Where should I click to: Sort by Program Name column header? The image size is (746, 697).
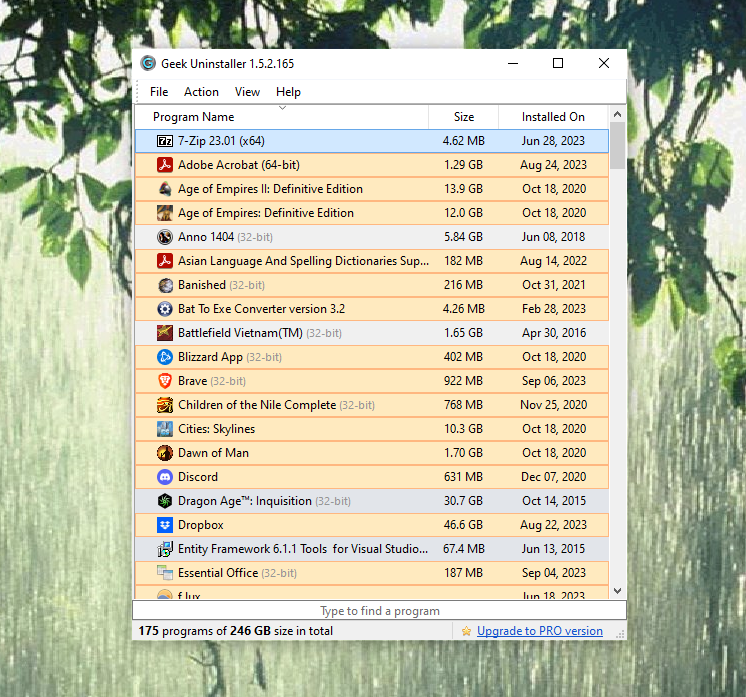click(x=282, y=117)
